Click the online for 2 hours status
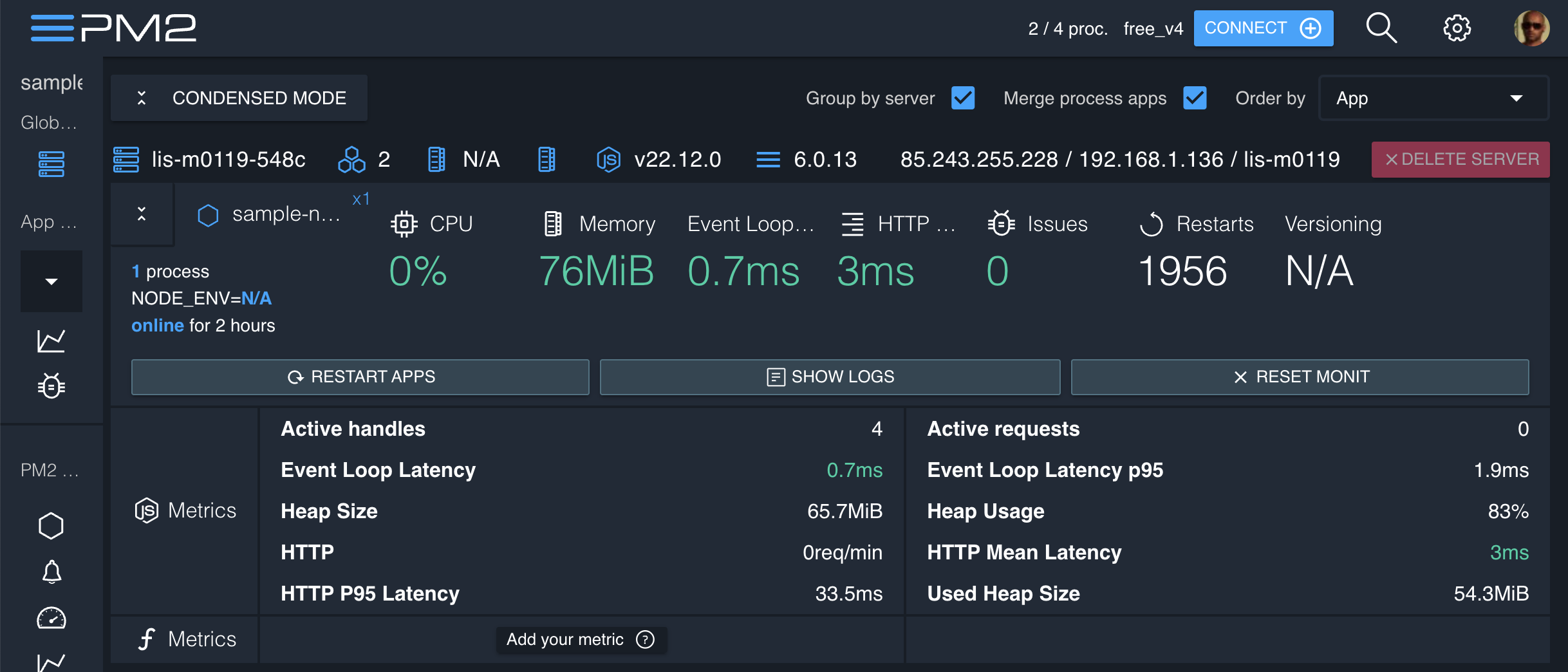 pyautogui.click(x=203, y=326)
